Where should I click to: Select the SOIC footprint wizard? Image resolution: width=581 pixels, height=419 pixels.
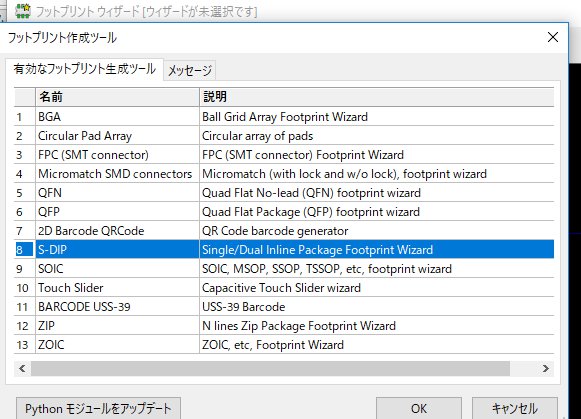point(284,269)
